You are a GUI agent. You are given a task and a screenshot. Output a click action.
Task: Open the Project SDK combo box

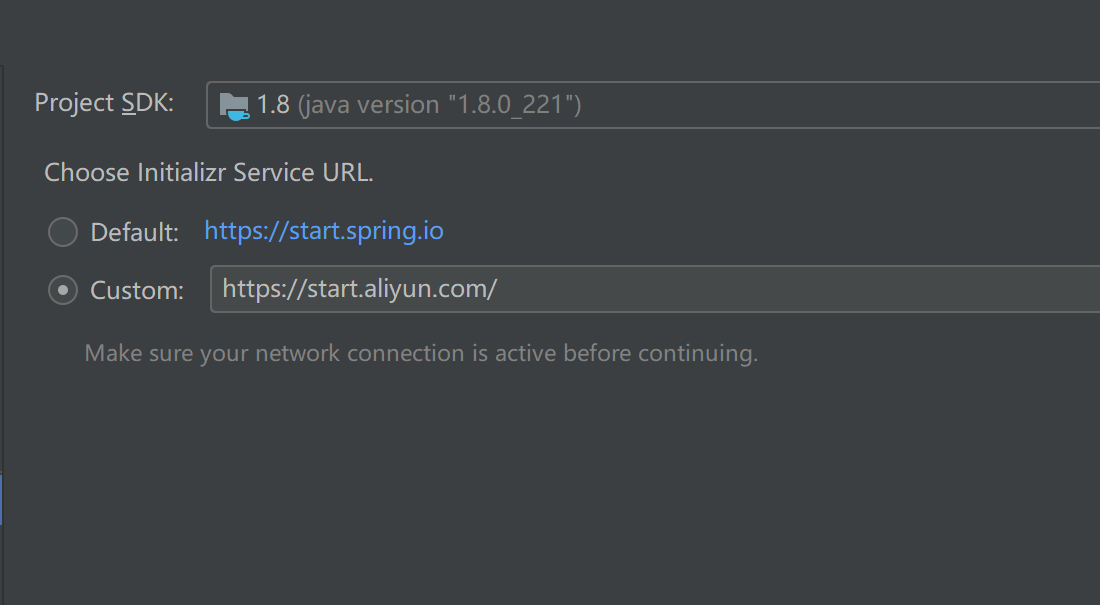click(x=653, y=105)
